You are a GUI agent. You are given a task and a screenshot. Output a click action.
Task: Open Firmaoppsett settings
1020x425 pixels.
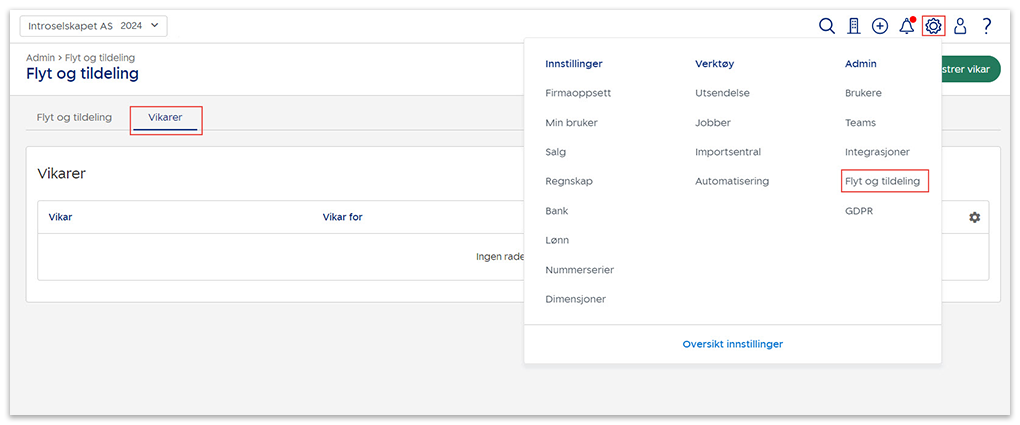(x=578, y=93)
